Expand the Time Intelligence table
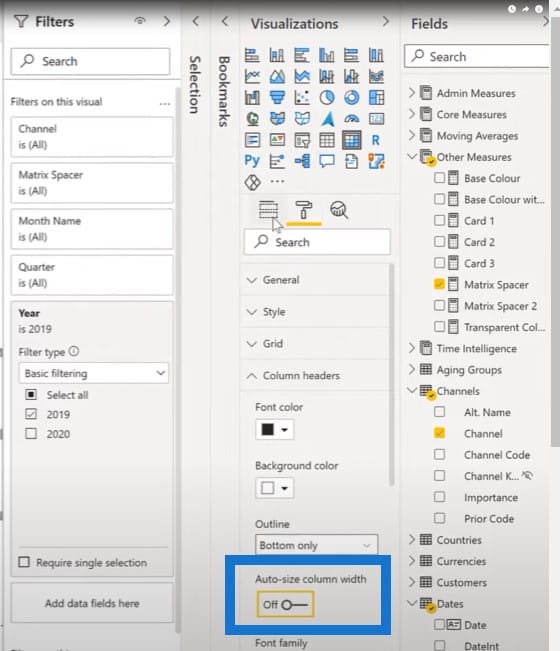 (476, 348)
